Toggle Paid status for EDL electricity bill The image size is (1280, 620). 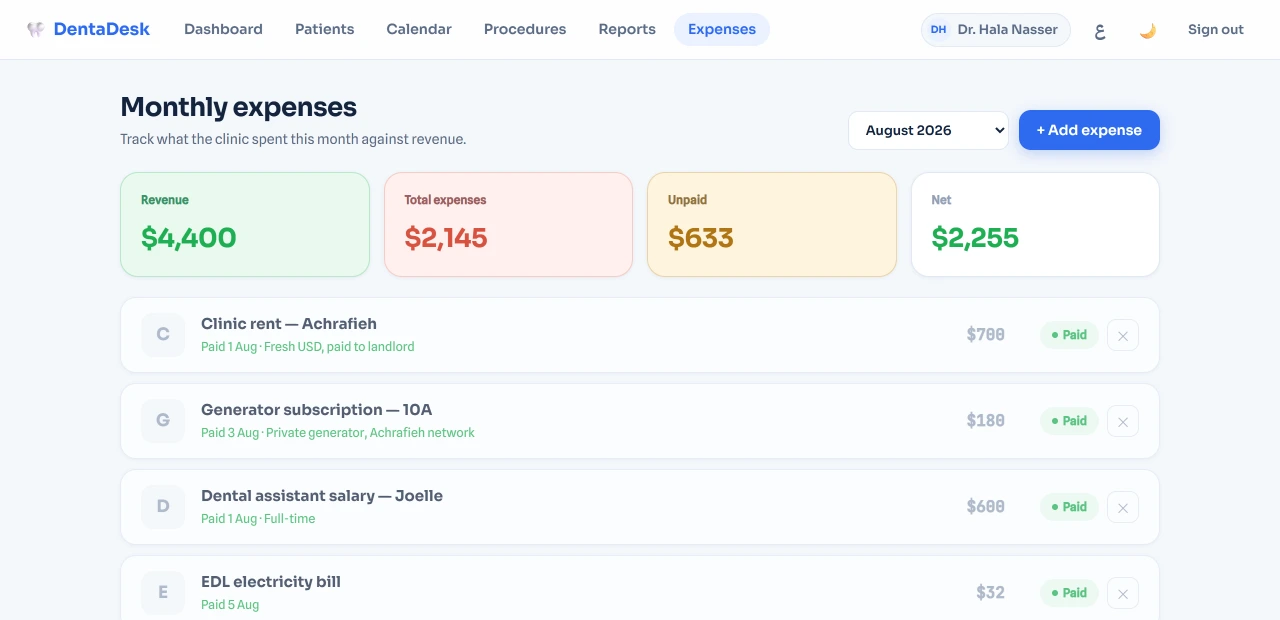click(1069, 593)
